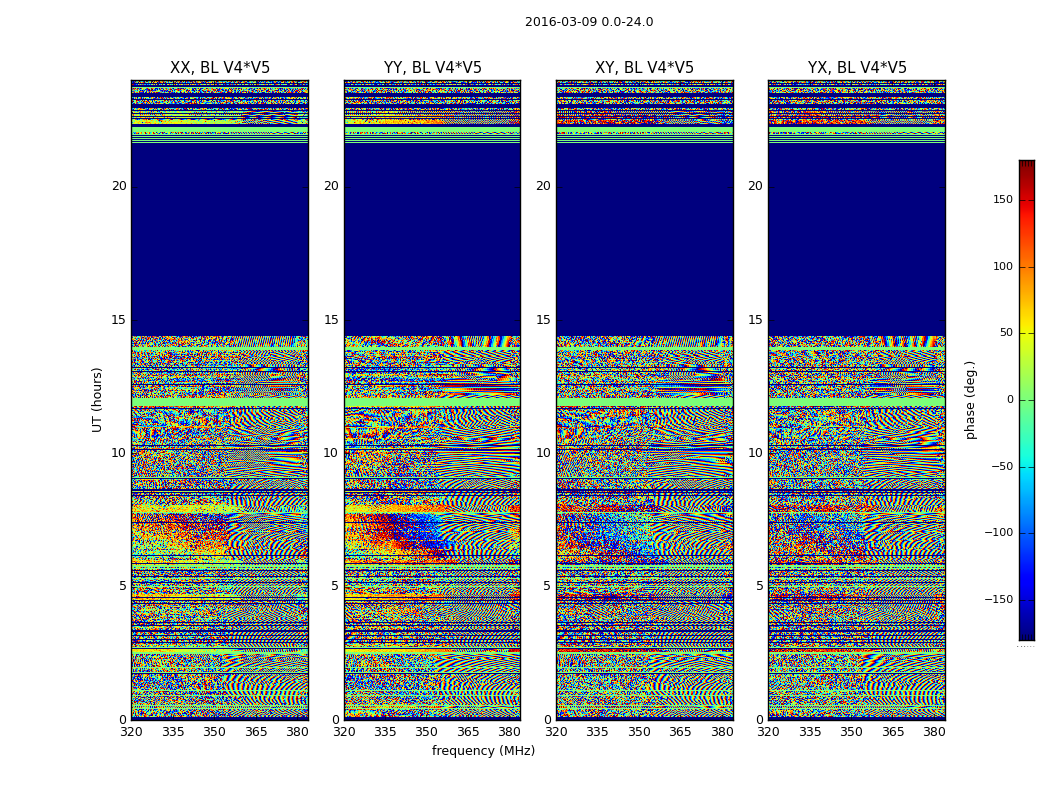Click the "YY, BL V4*V5" subplot title

click(x=432, y=68)
